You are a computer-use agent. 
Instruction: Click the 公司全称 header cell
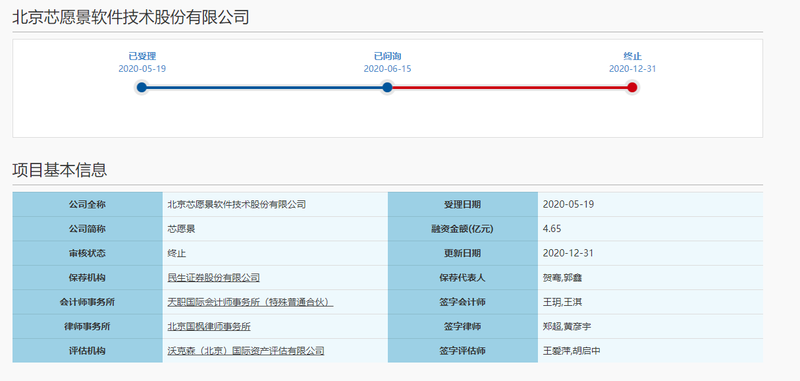87,205
